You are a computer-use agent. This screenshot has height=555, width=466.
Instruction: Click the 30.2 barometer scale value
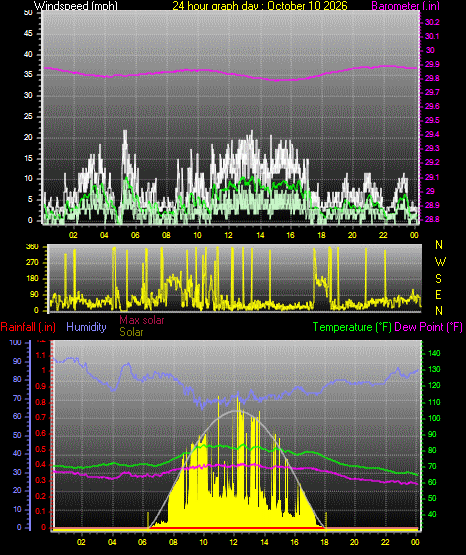[x=432, y=22]
